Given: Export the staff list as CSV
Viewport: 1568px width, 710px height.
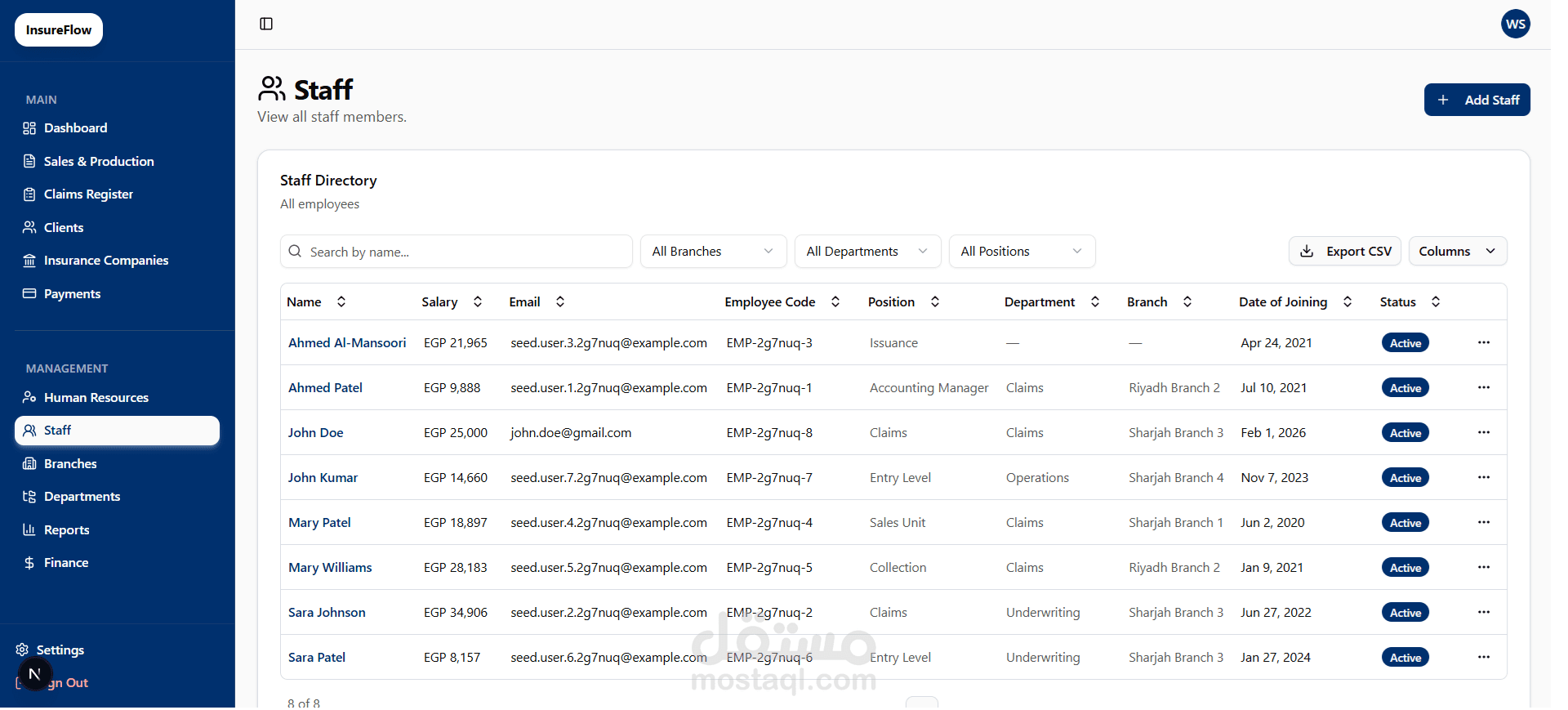Looking at the screenshot, I should (1344, 252).
